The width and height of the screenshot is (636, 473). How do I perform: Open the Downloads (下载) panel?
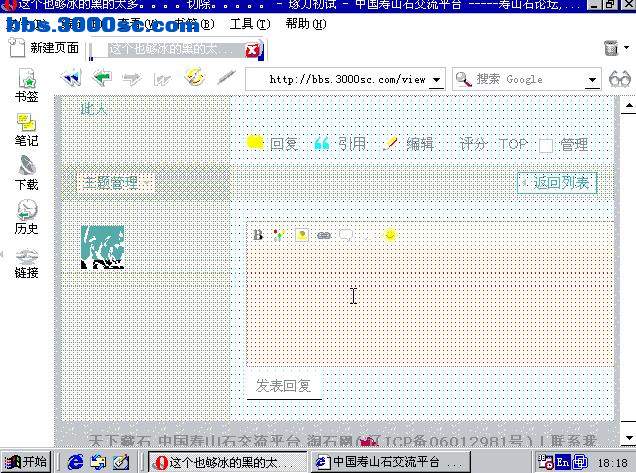click(26, 174)
